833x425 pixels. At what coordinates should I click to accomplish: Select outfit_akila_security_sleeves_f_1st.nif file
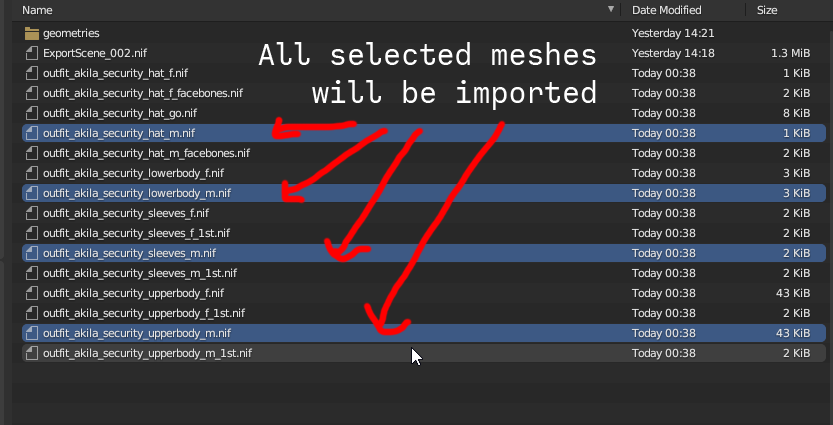(x=424, y=233)
